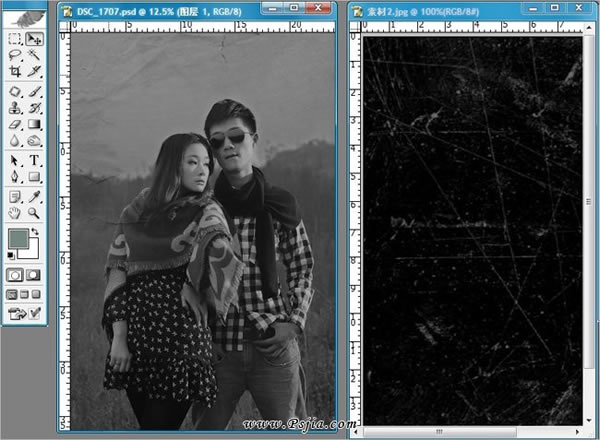Reset to default black and white colors

click(x=11, y=255)
